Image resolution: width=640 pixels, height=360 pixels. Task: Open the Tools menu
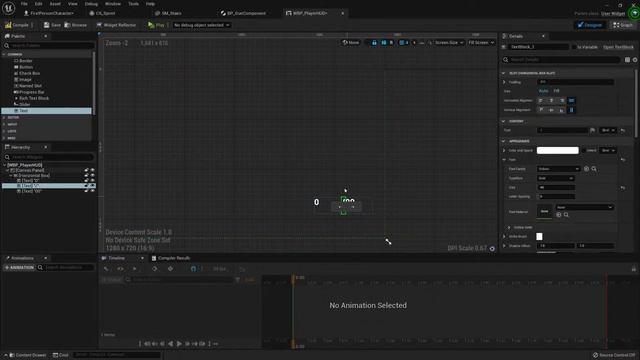[x=133, y=4]
